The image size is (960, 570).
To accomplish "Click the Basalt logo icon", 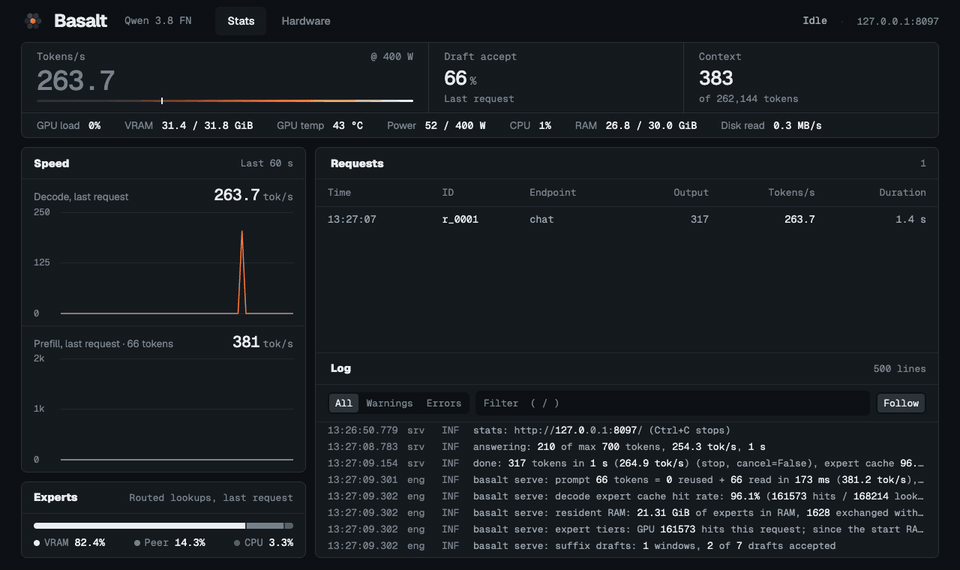I will click(33, 21).
